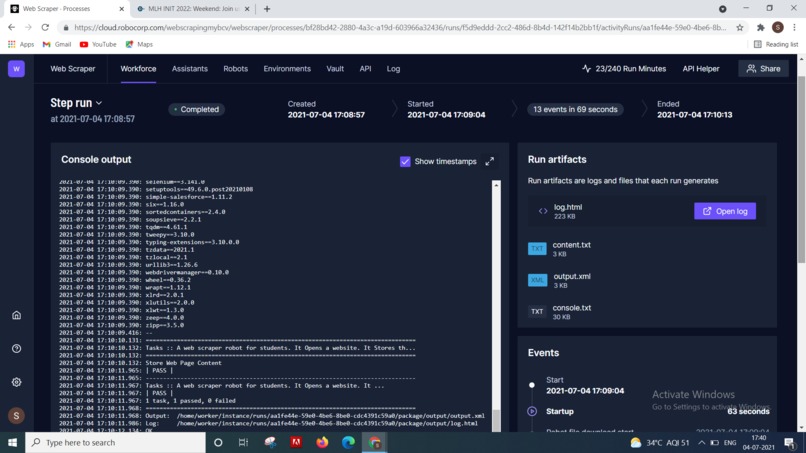Open the Robots tab
Image resolution: width=806 pixels, height=453 pixels.
[x=235, y=68]
